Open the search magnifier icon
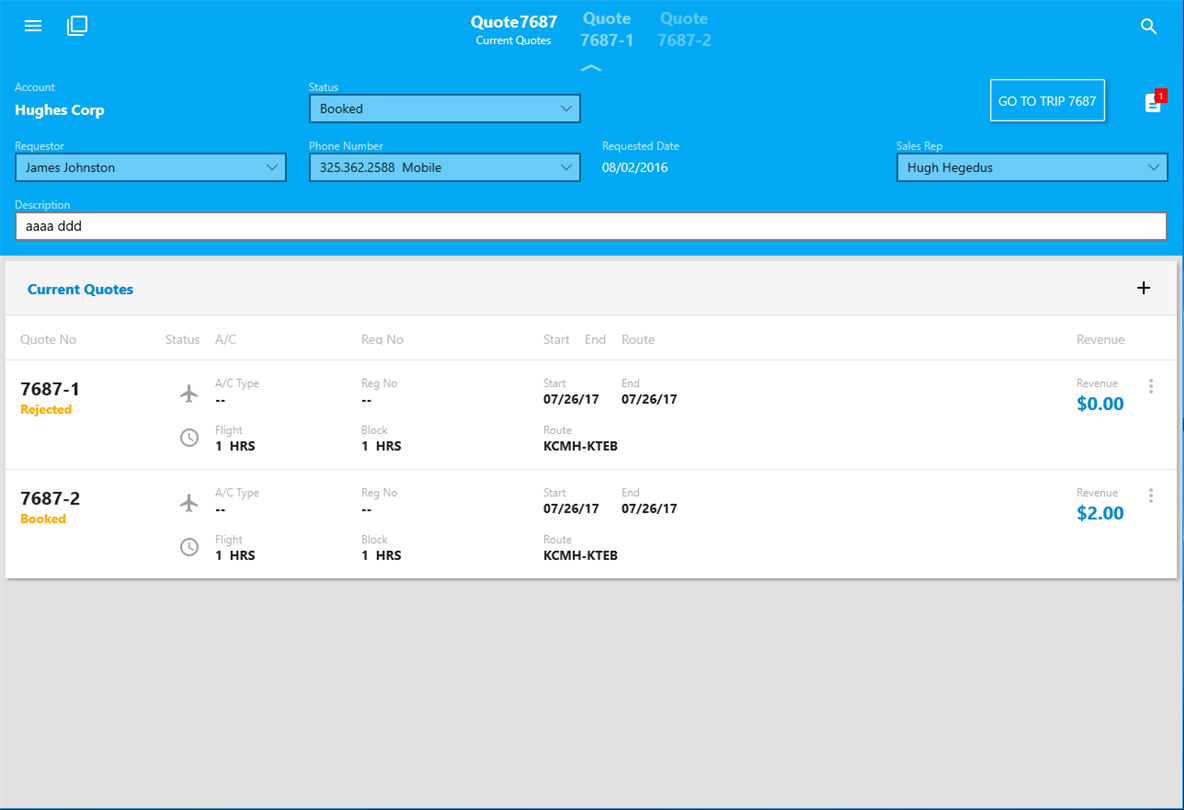 coord(1149,26)
